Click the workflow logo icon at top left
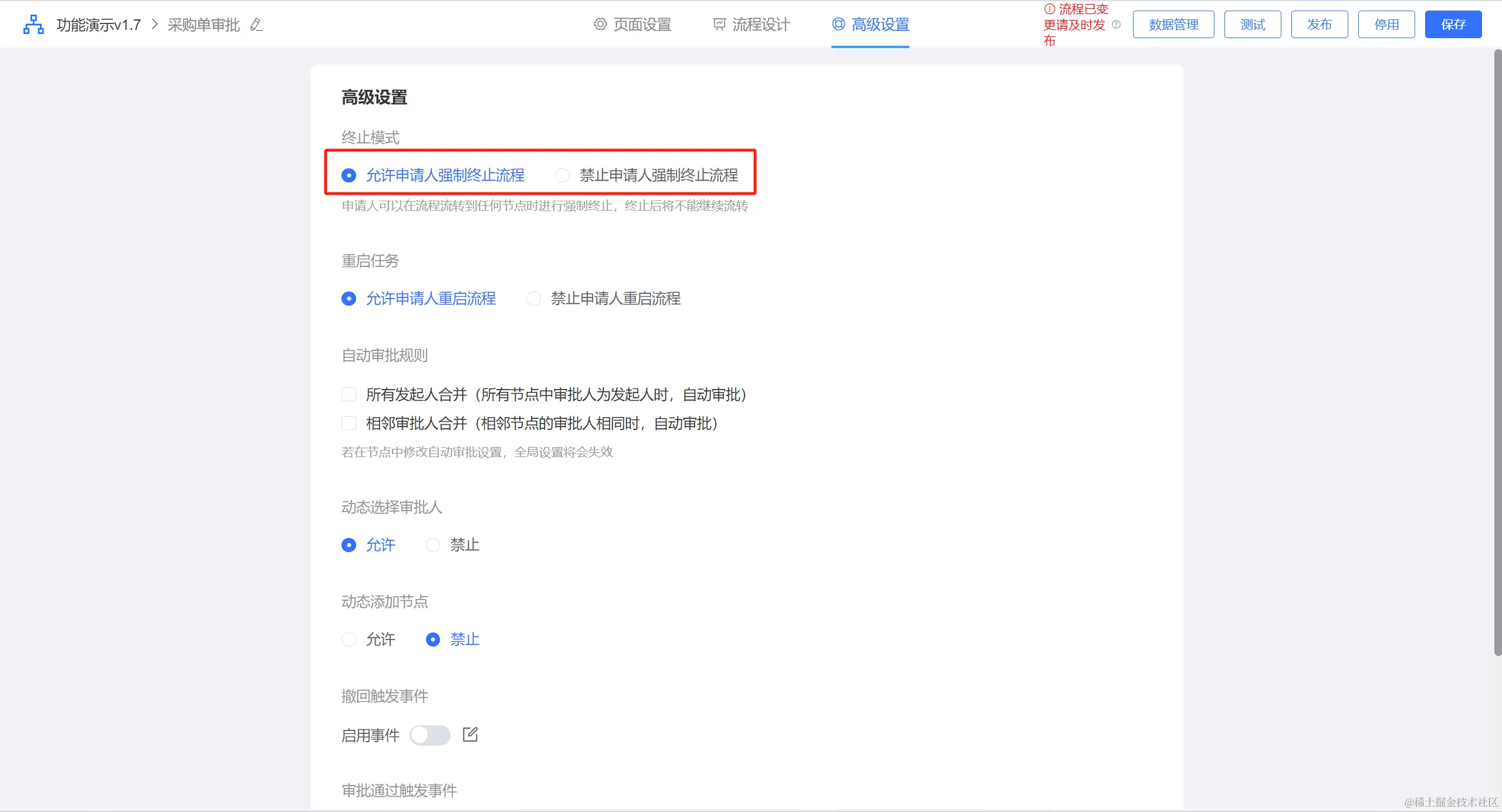The height and width of the screenshot is (812, 1502). coord(33,25)
